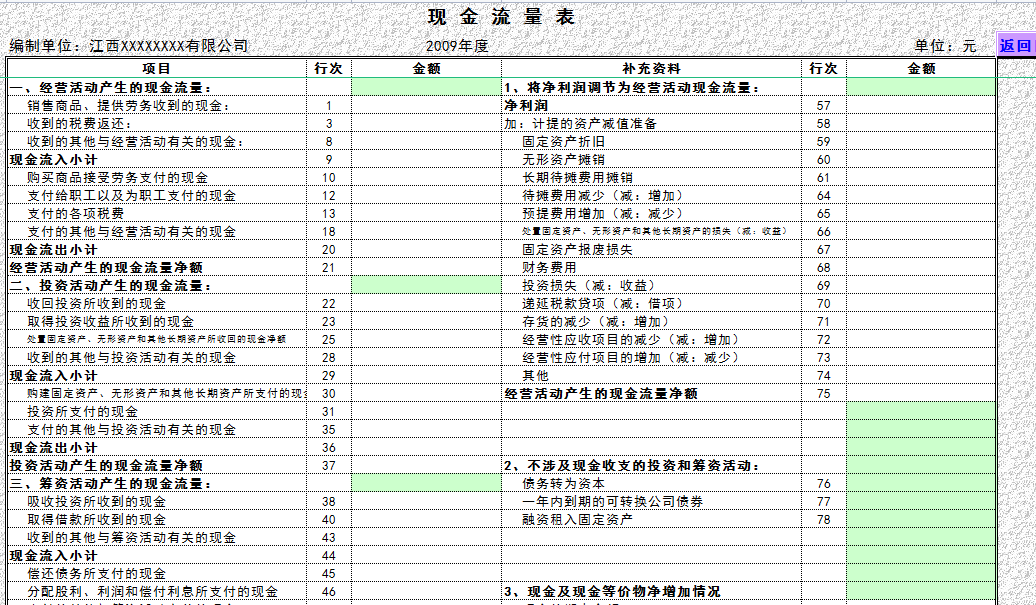Click 吸收投资所收到的现金 label
This screenshot has height=605, width=1036.
(x=96, y=501)
